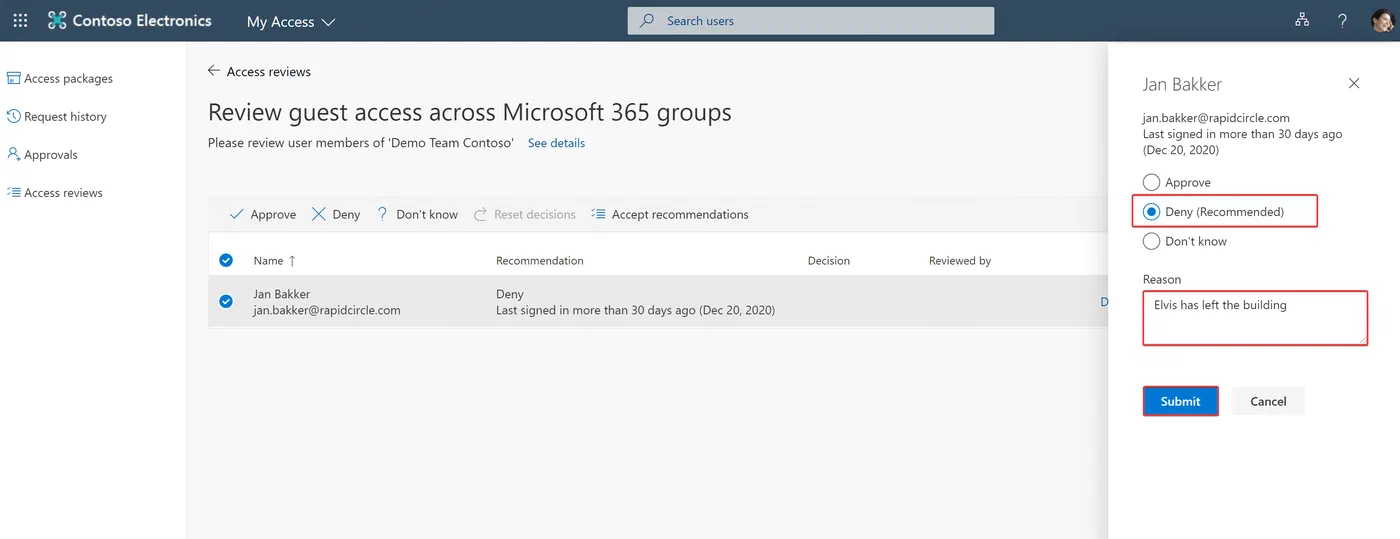Image resolution: width=1400 pixels, height=539 pixels.
Task: Go back to Access reviews
Action: (259, 71)
